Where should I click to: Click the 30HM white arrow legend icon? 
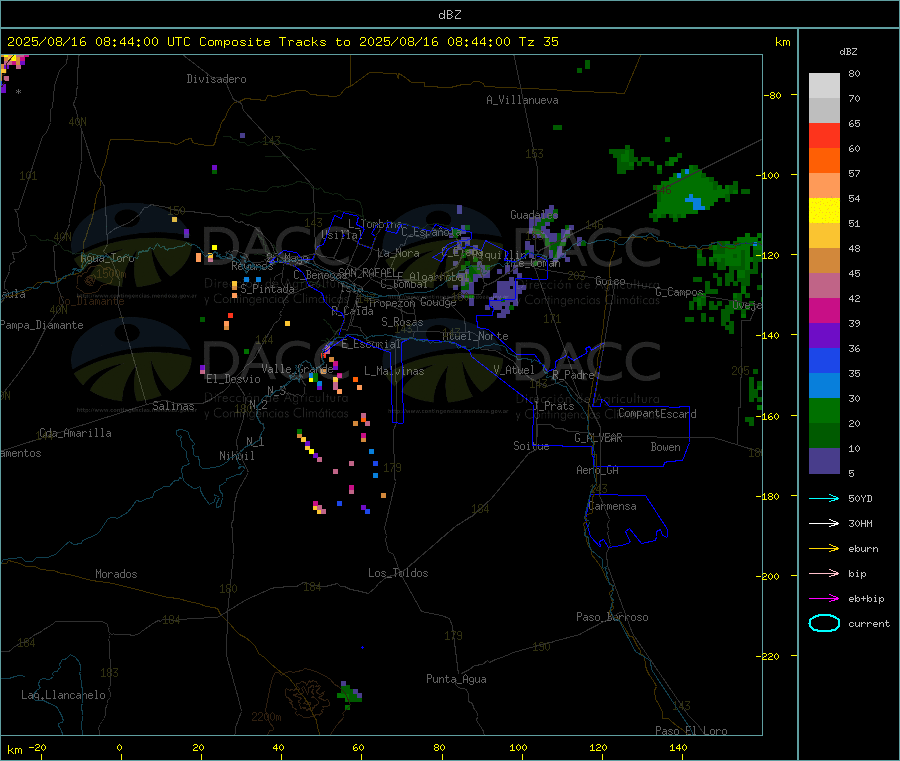pos(824,523)
